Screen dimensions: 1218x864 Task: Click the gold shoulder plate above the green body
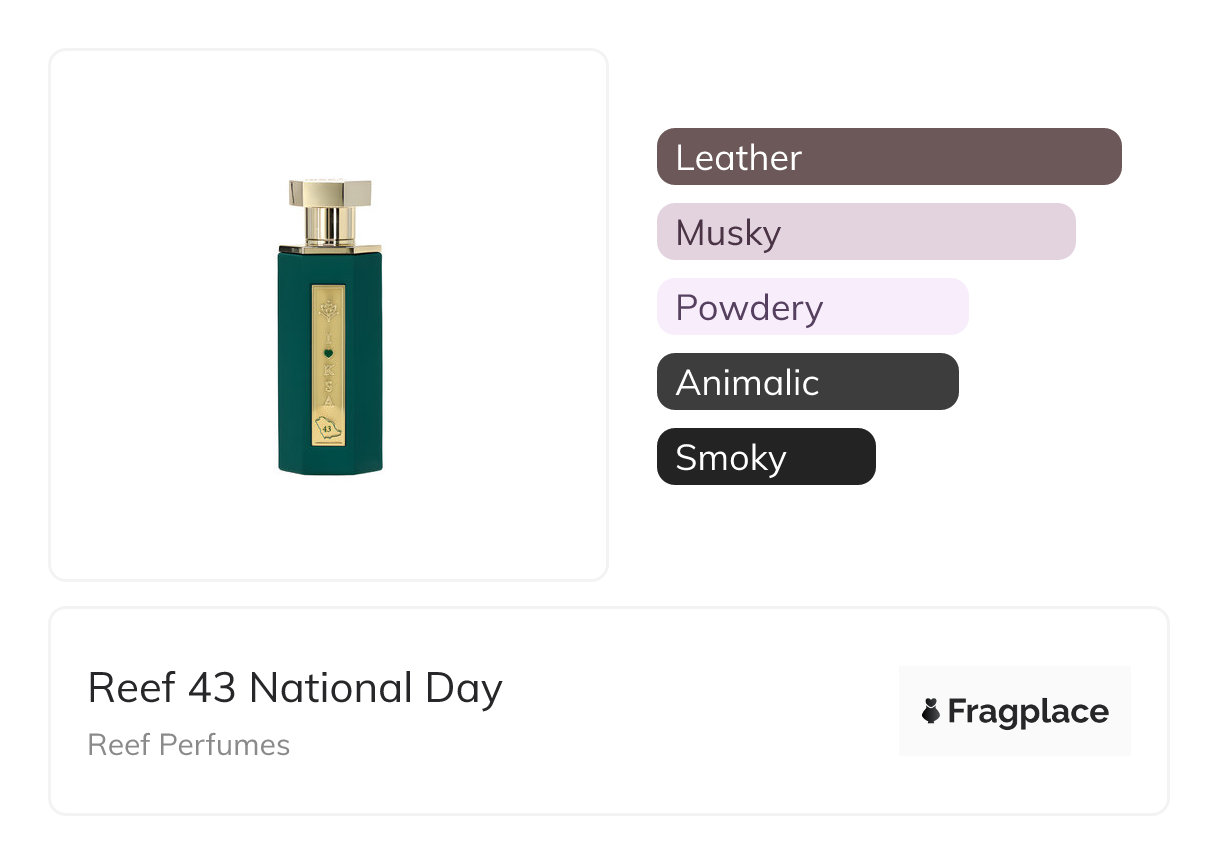pyautogui.click(x=330, y=247)
